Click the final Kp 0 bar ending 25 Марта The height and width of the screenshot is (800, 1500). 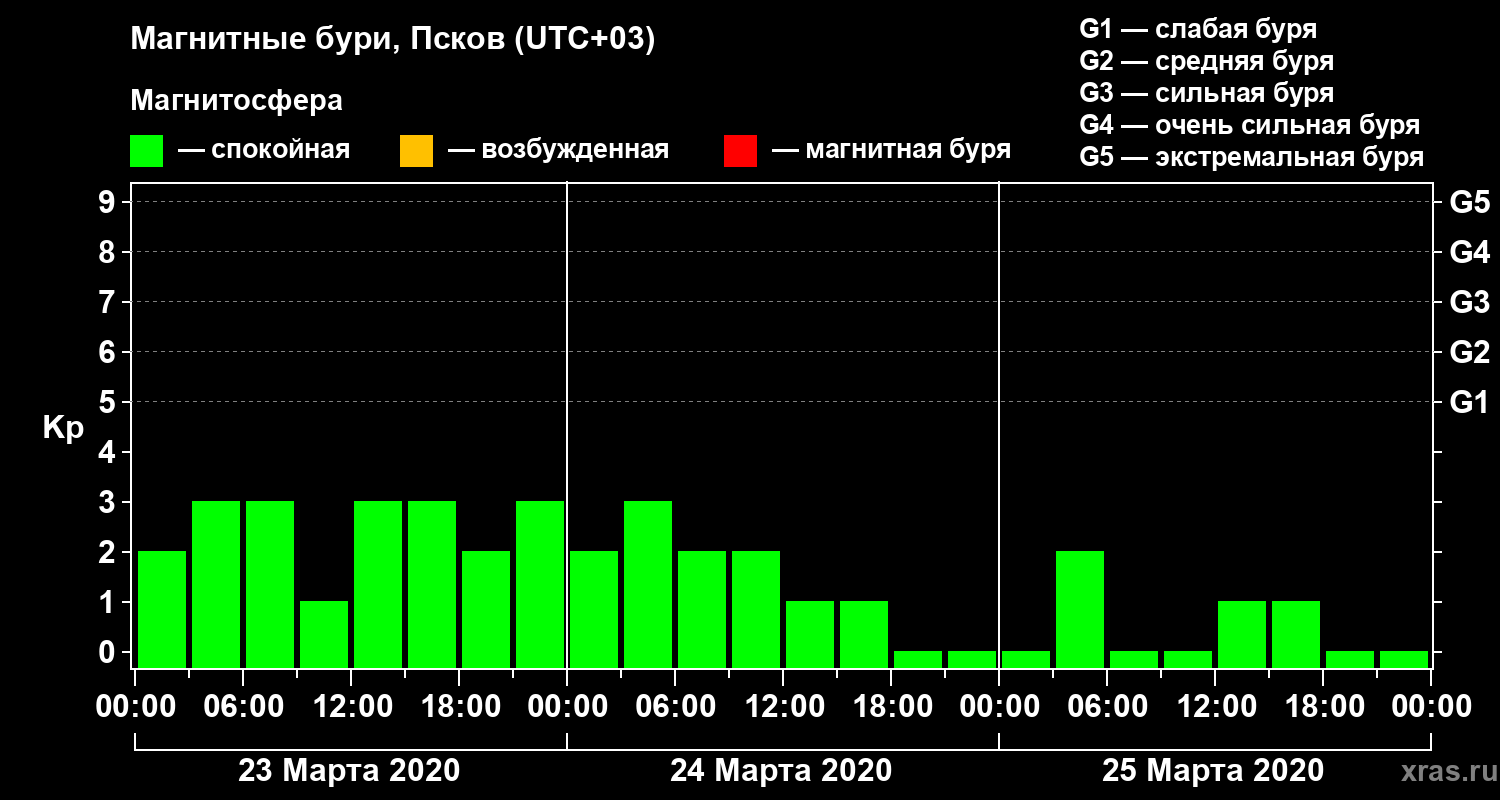pos(1404,659)
